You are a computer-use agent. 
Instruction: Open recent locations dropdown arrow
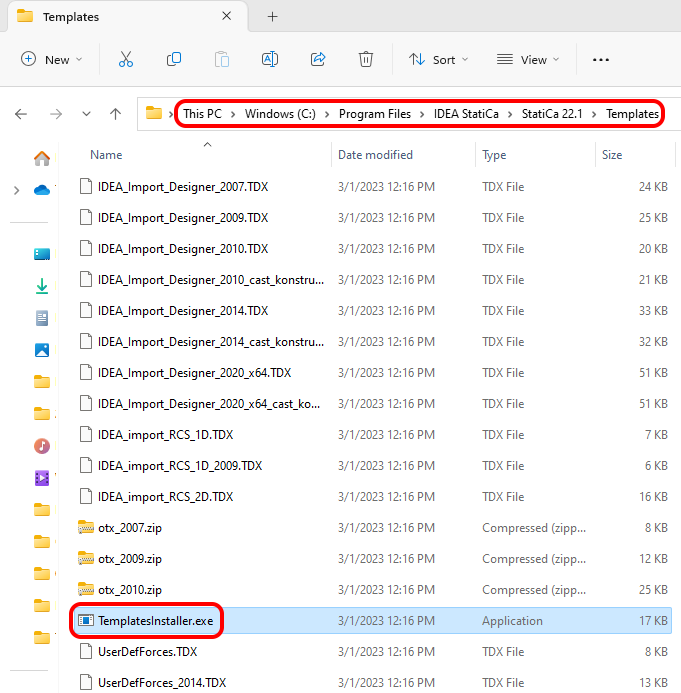(86, 114)
